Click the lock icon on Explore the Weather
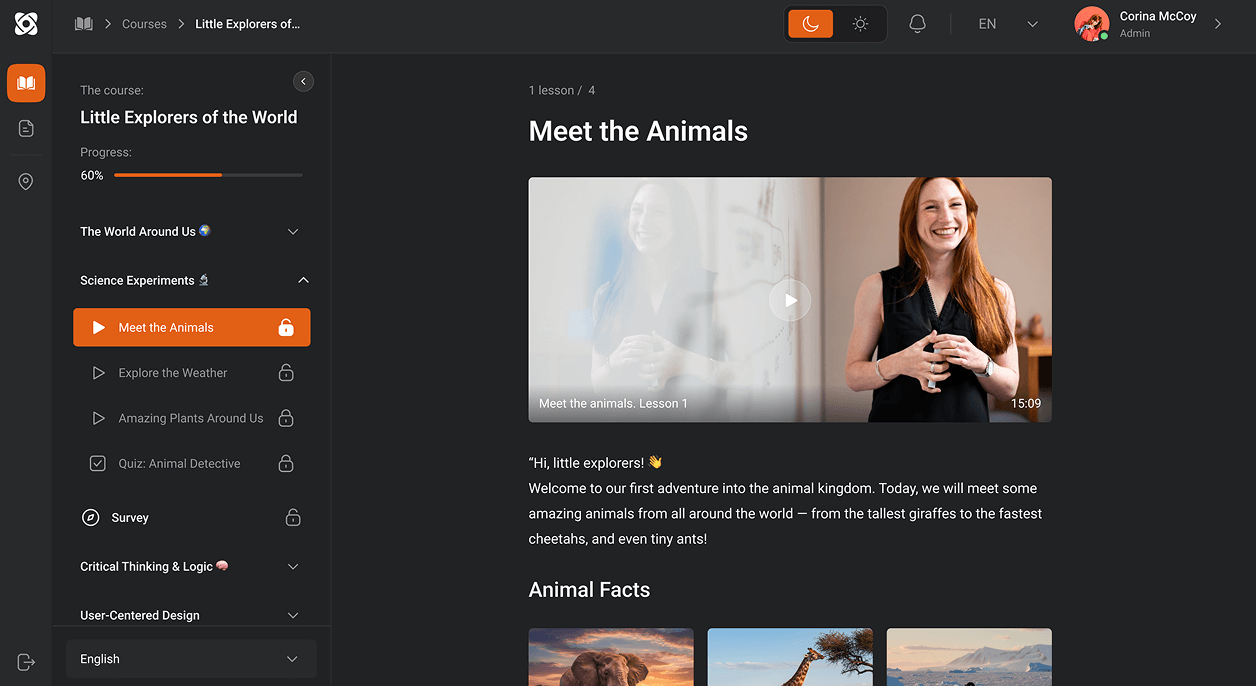1256x686 pixels. pos(286,373)
